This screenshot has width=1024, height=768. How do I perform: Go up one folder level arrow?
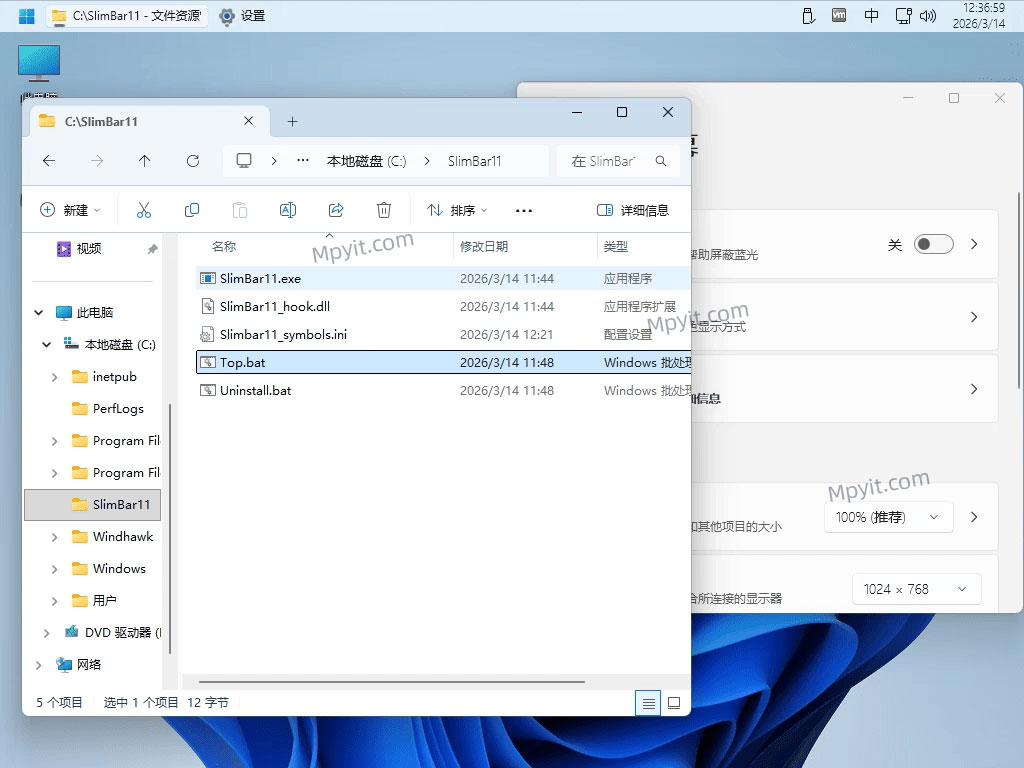[x=144, y=161]
